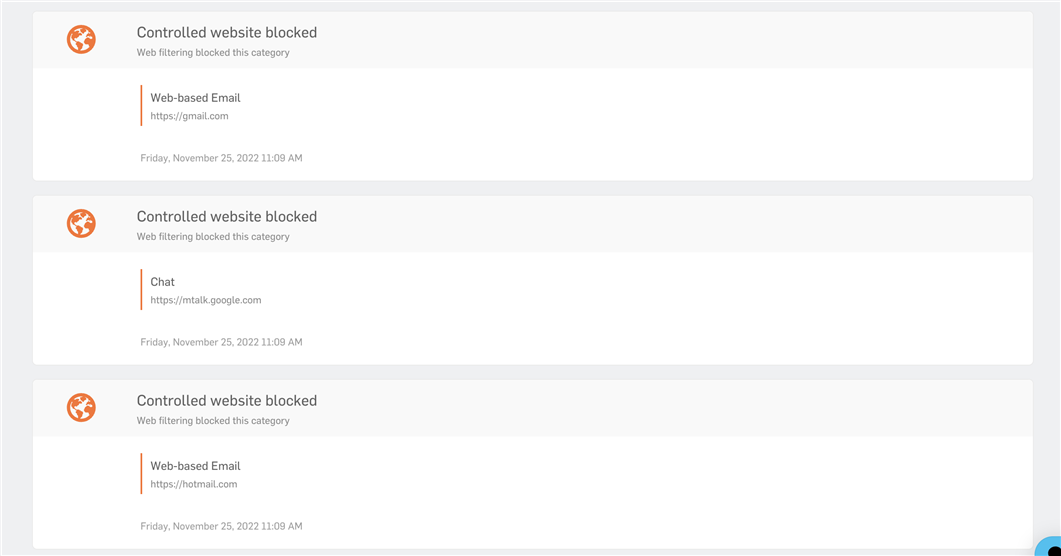Click the globe icon for the mtalk.google.com event
Screen dimensions: 1061x556
click(x=81, y=223)
